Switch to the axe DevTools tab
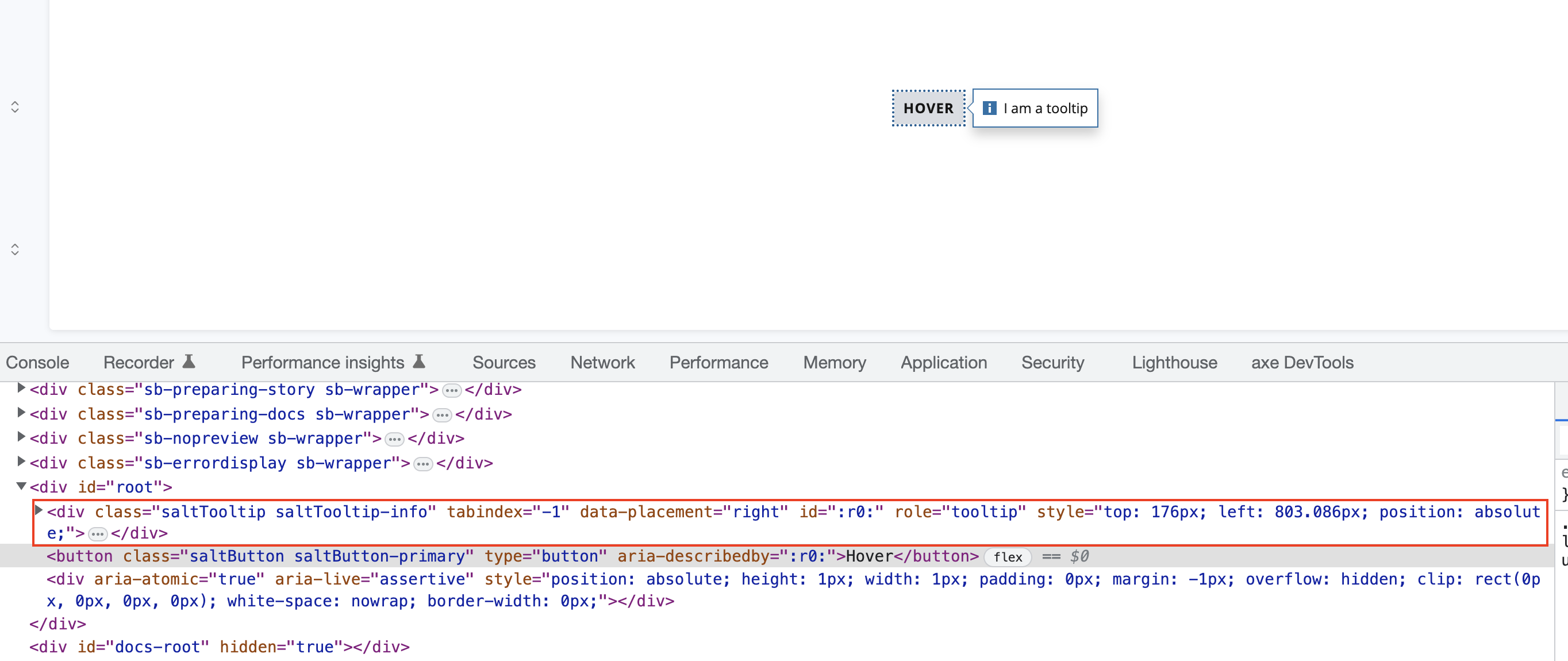The width and height of the screenshot is (1568, 661). pos(1302,362)
